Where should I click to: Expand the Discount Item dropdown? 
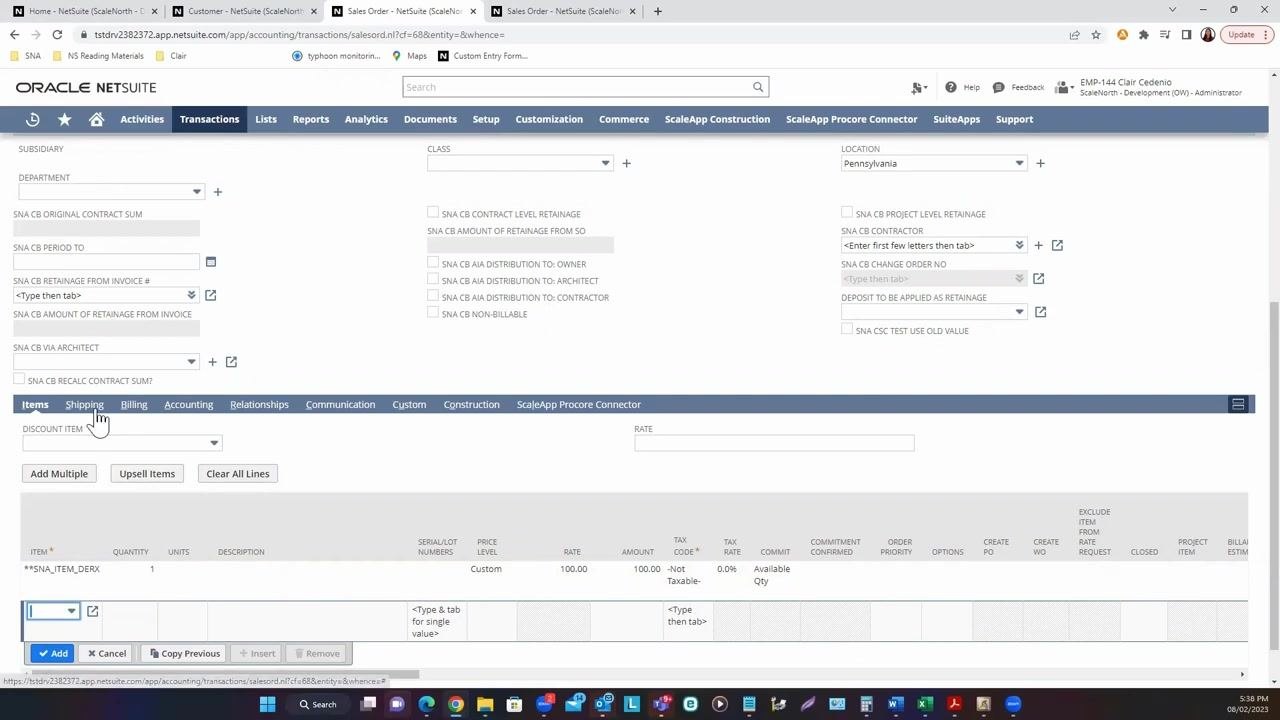[213, 443]
